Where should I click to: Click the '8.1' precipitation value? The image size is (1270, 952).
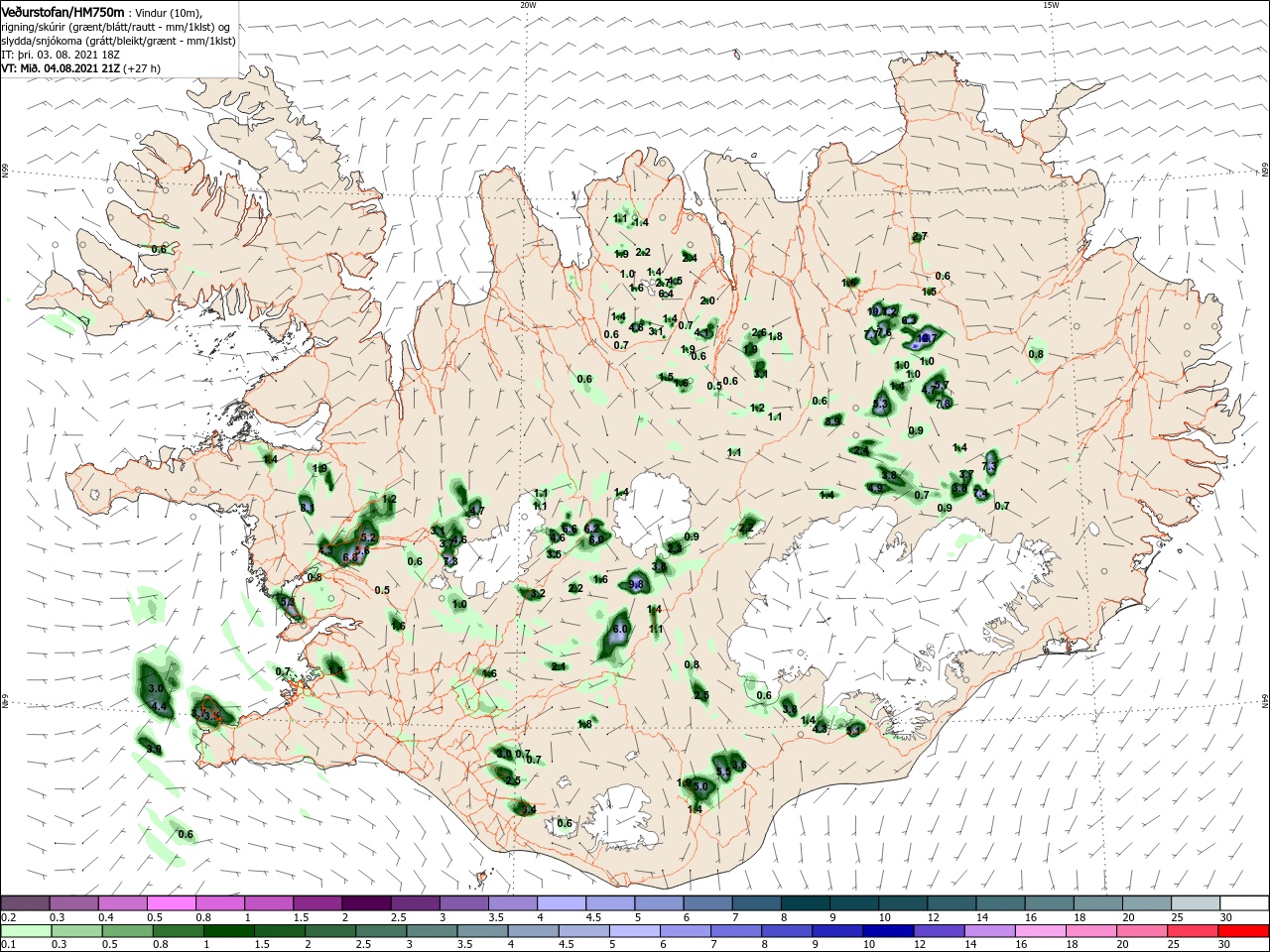(308, 508)
